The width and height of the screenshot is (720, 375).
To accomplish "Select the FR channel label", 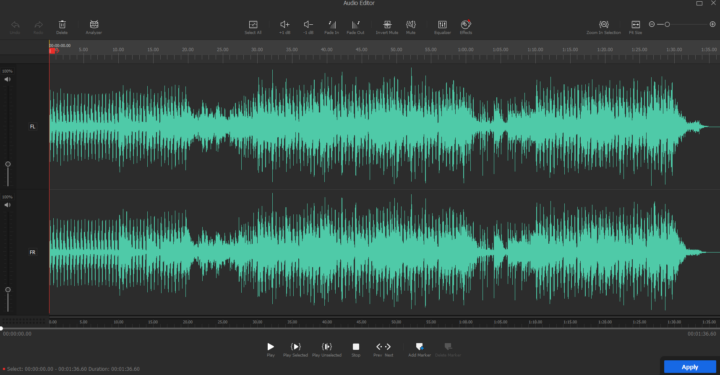I will 32,252.
